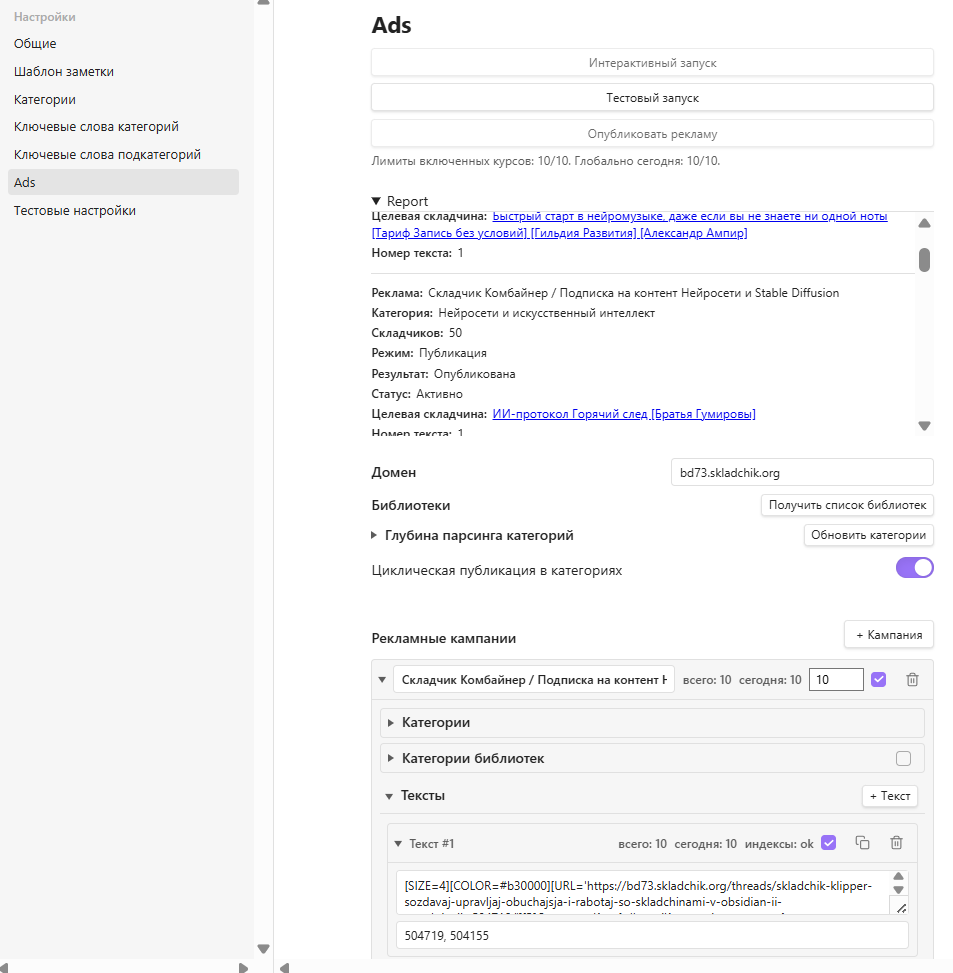Image resolution: width=953 pixels, height=973 pixels.
Task: Uncheck the campaign enabled checkbox
Action: pos(879,680)
